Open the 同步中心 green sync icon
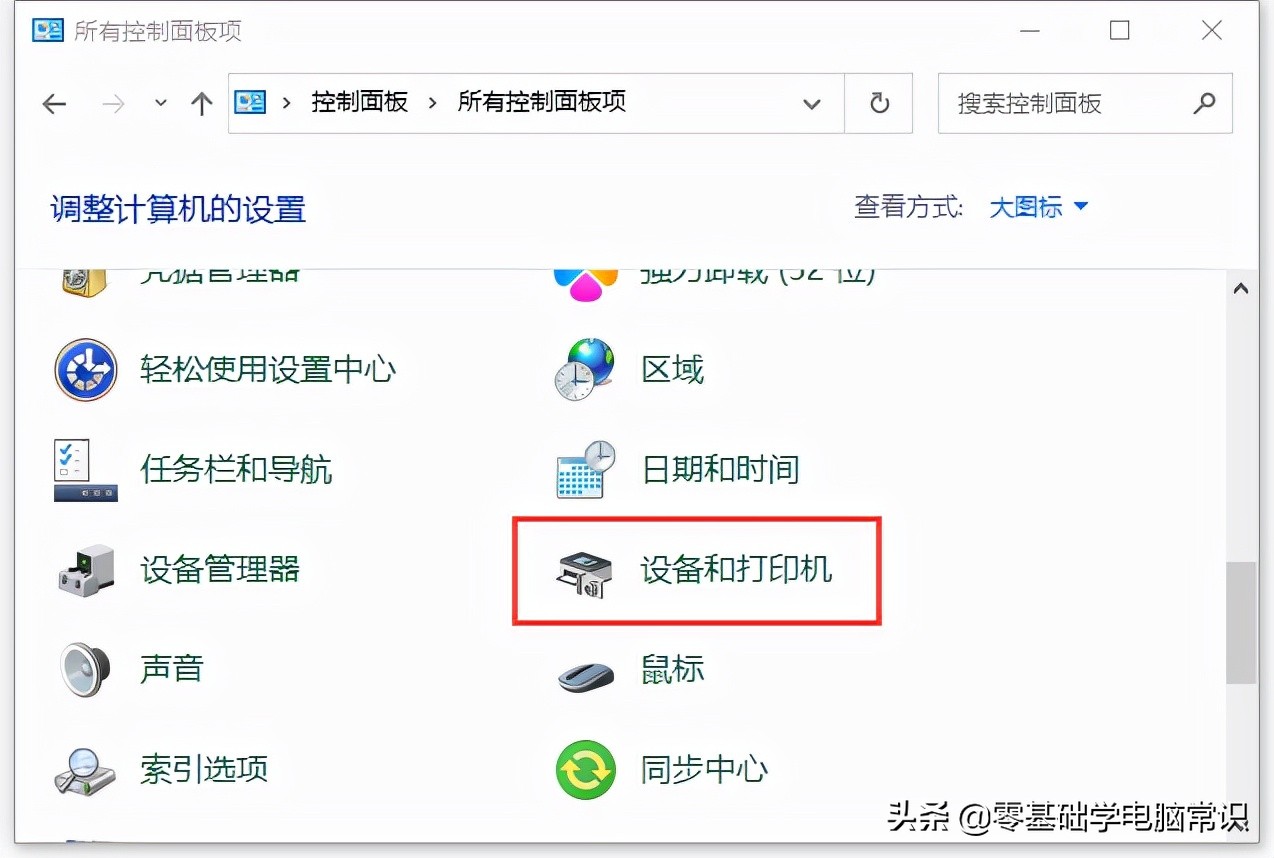 click(585, 770)
